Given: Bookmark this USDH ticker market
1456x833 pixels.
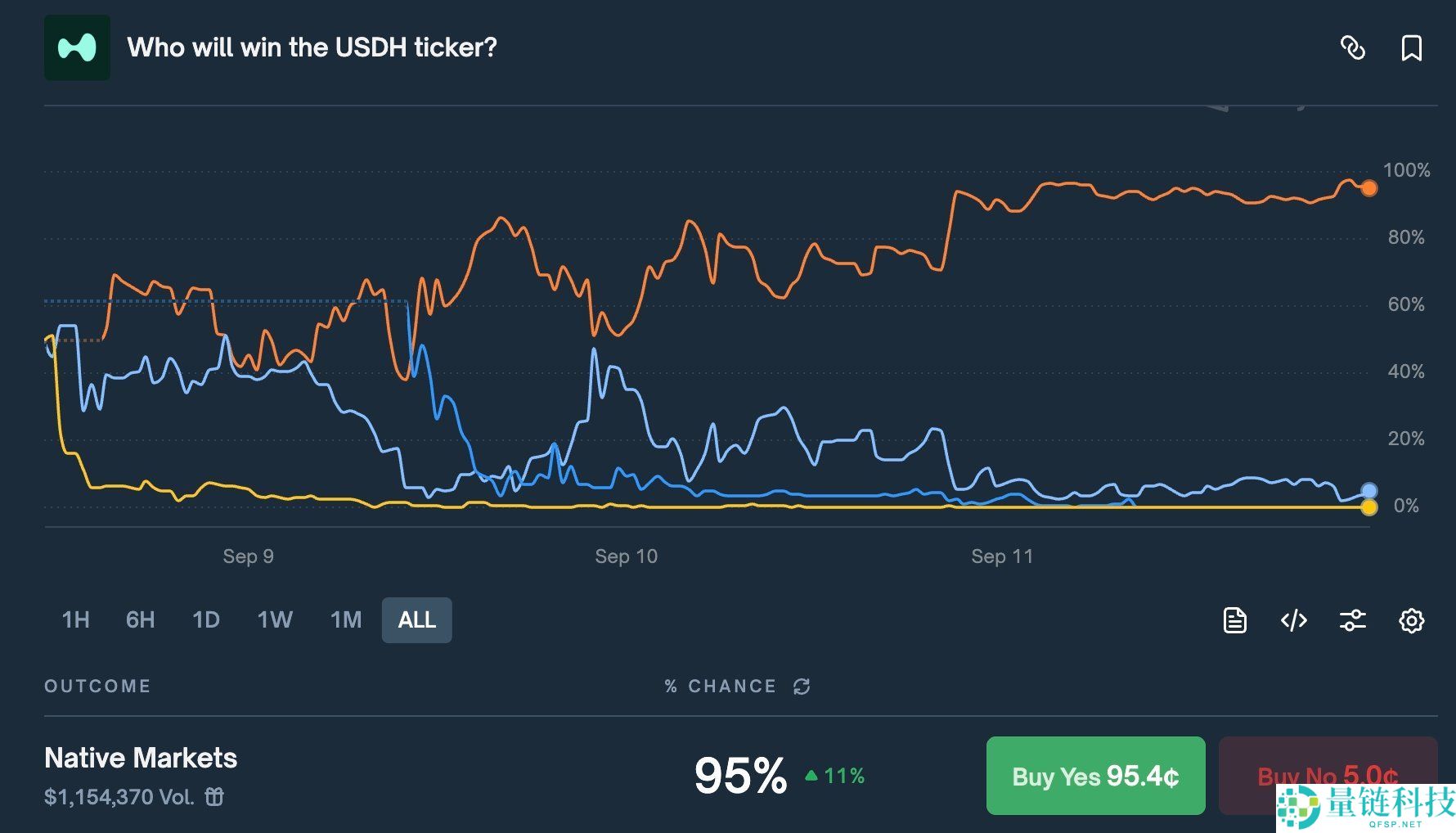Looking at the screenshot, I should [x=1411, y=48].
